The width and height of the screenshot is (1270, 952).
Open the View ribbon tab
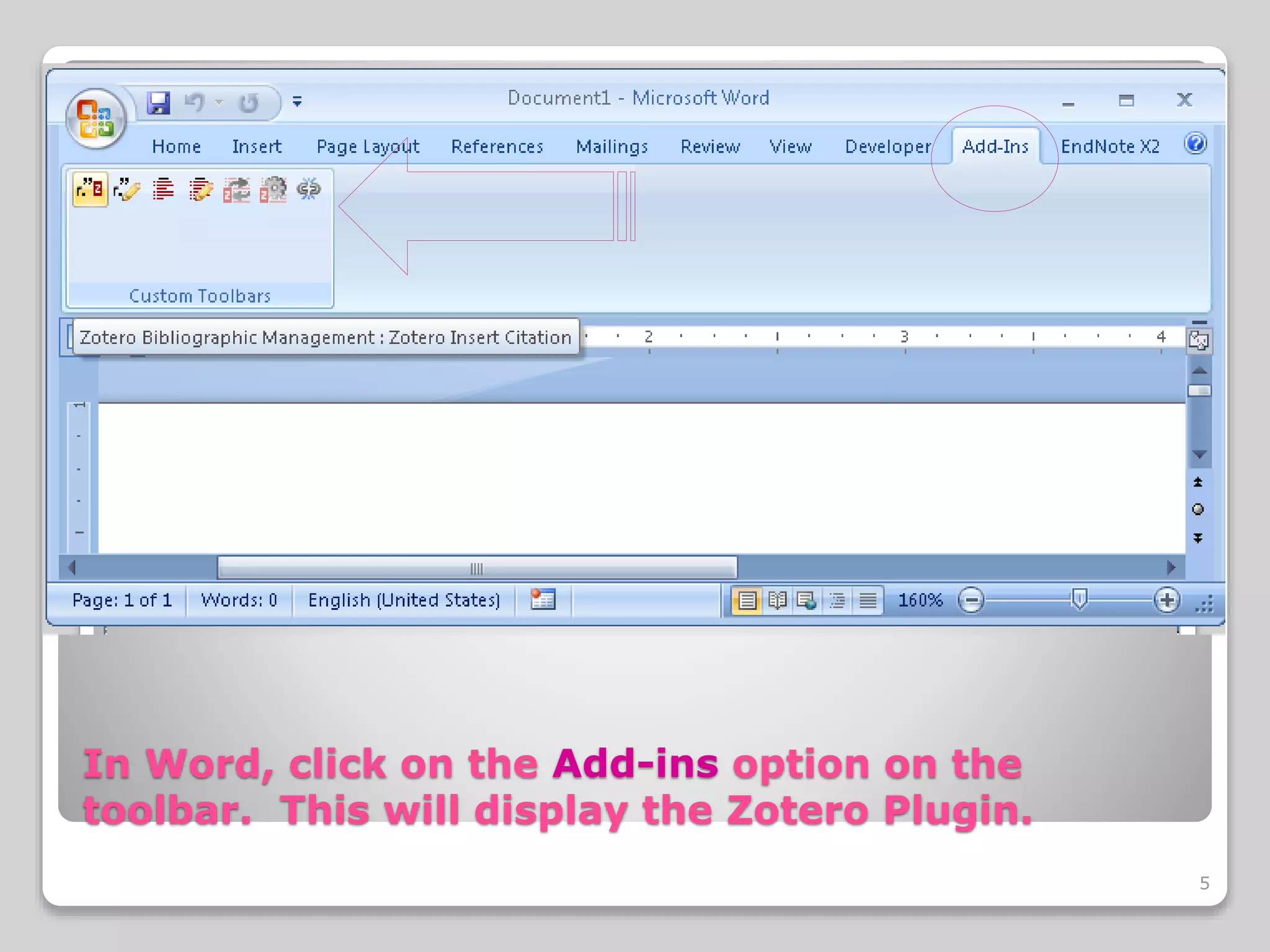(x=791, y=146)
